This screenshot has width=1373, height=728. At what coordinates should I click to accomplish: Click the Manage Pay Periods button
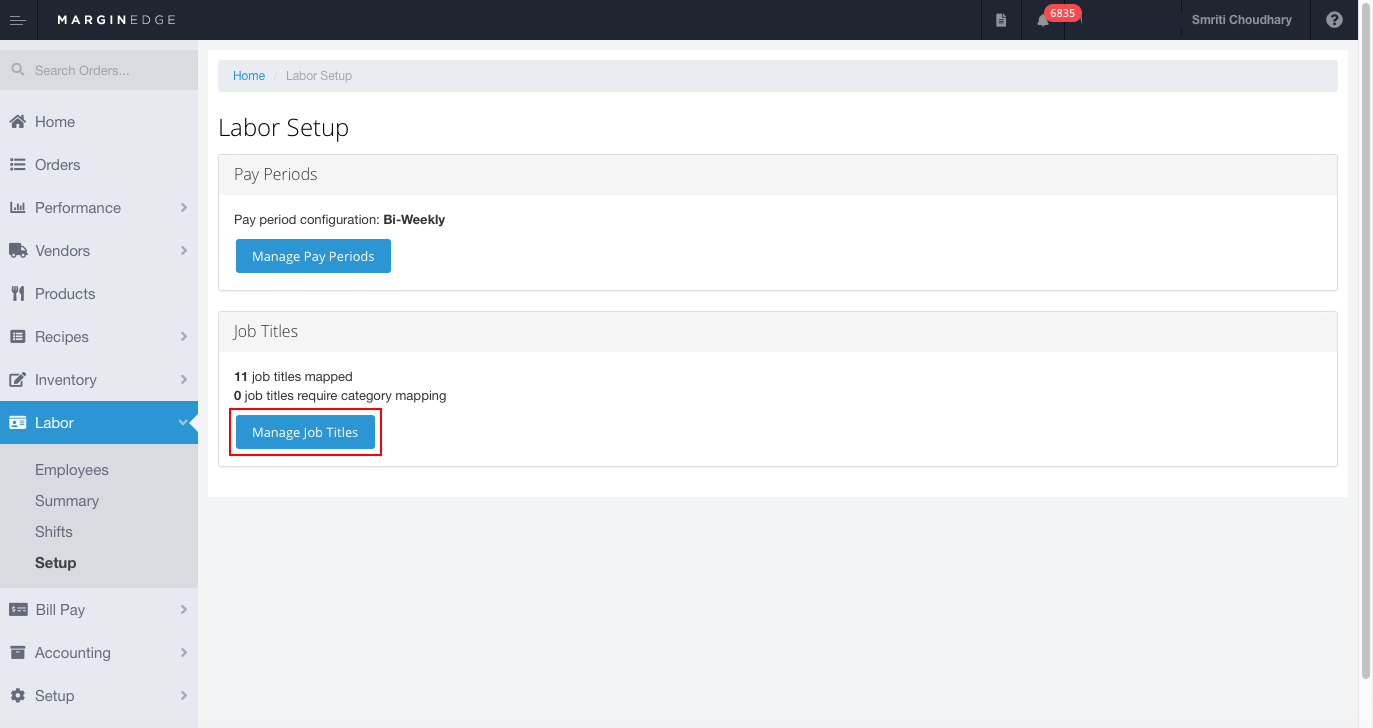[x=313, y=256]
